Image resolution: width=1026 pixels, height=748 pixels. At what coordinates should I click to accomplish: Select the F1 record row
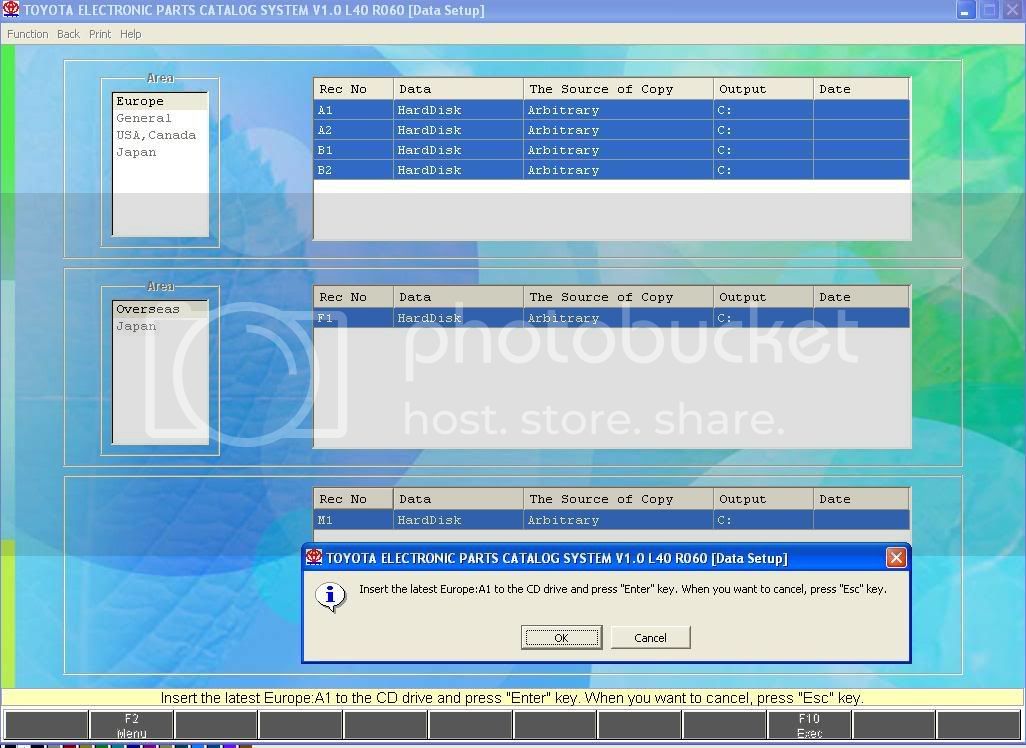pyautogui.click(x=611, y=318)
